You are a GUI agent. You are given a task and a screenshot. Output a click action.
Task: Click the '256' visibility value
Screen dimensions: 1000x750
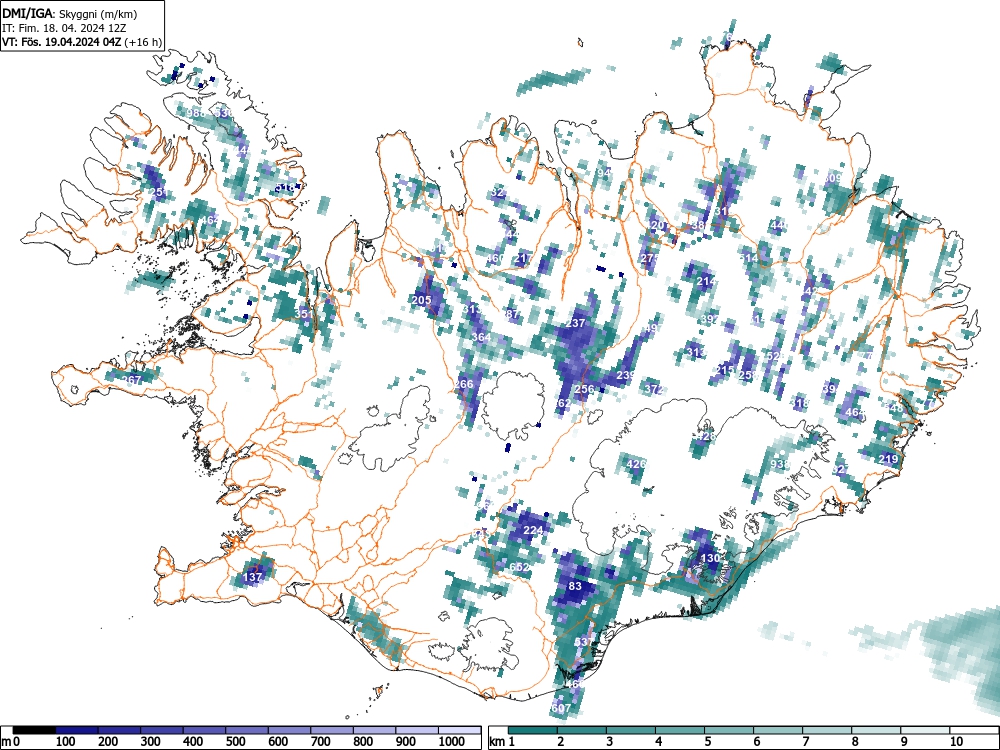click(584, 389)
